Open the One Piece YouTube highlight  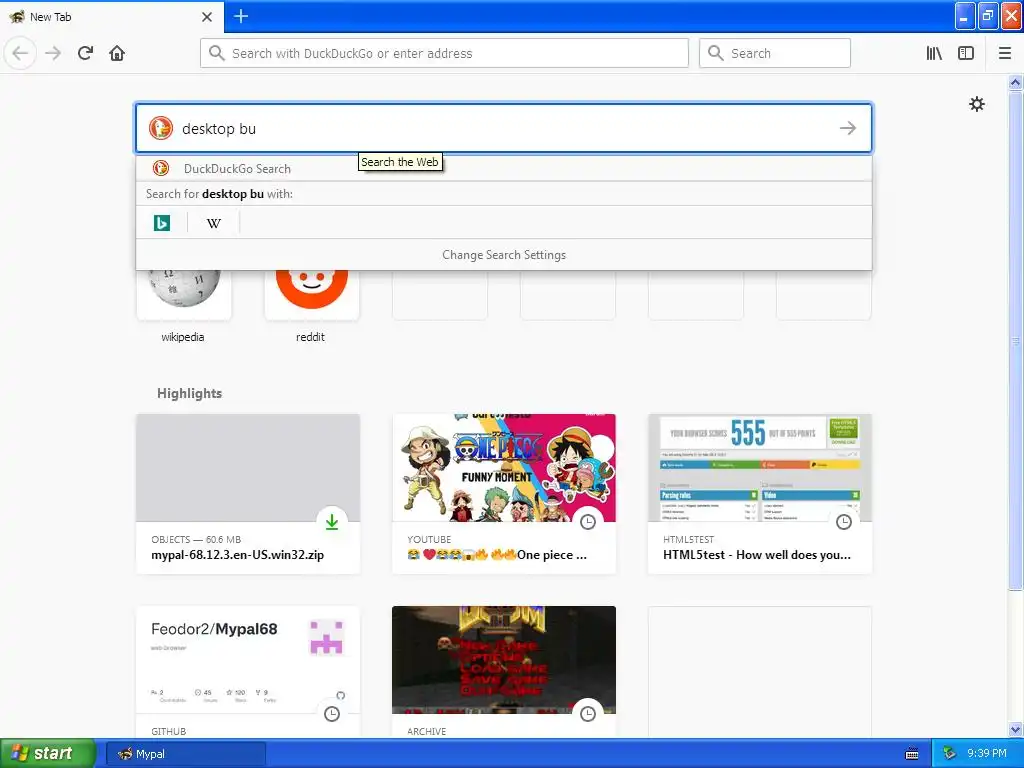click(x=504, y=494)
